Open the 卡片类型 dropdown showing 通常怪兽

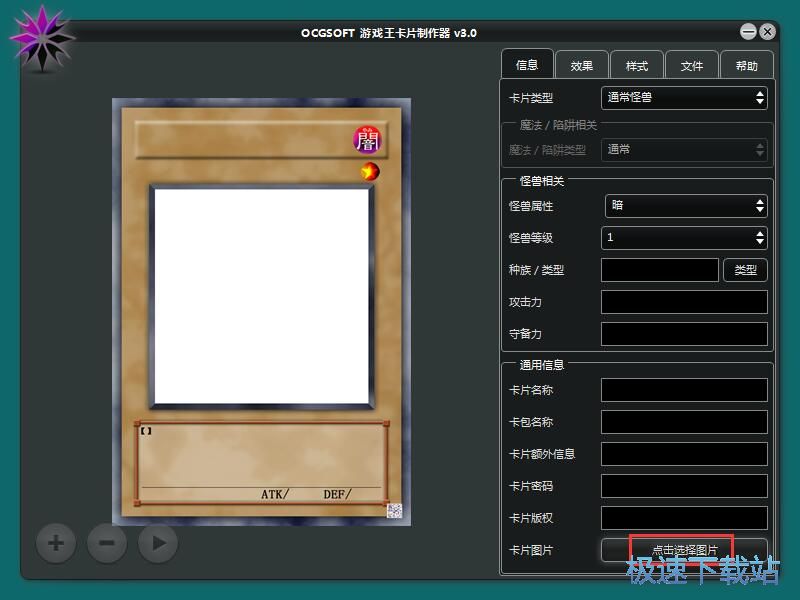point(684,97)
